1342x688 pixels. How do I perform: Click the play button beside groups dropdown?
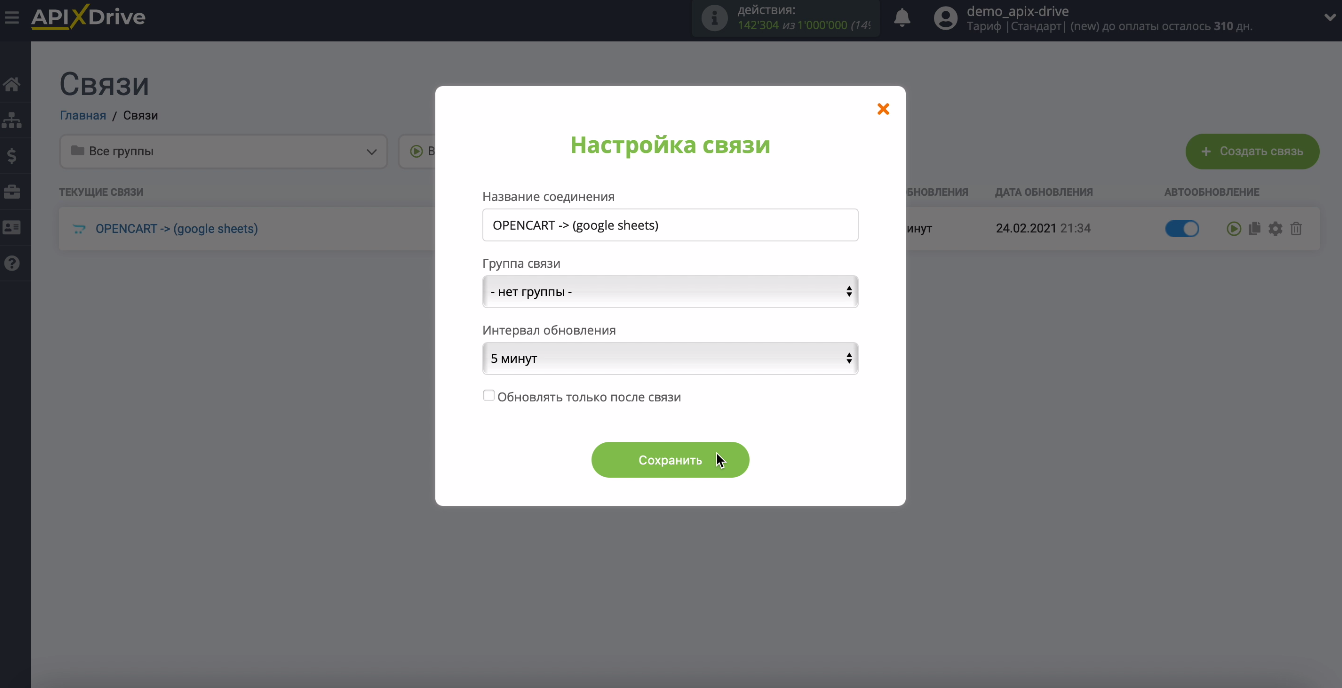pos(417,152)
